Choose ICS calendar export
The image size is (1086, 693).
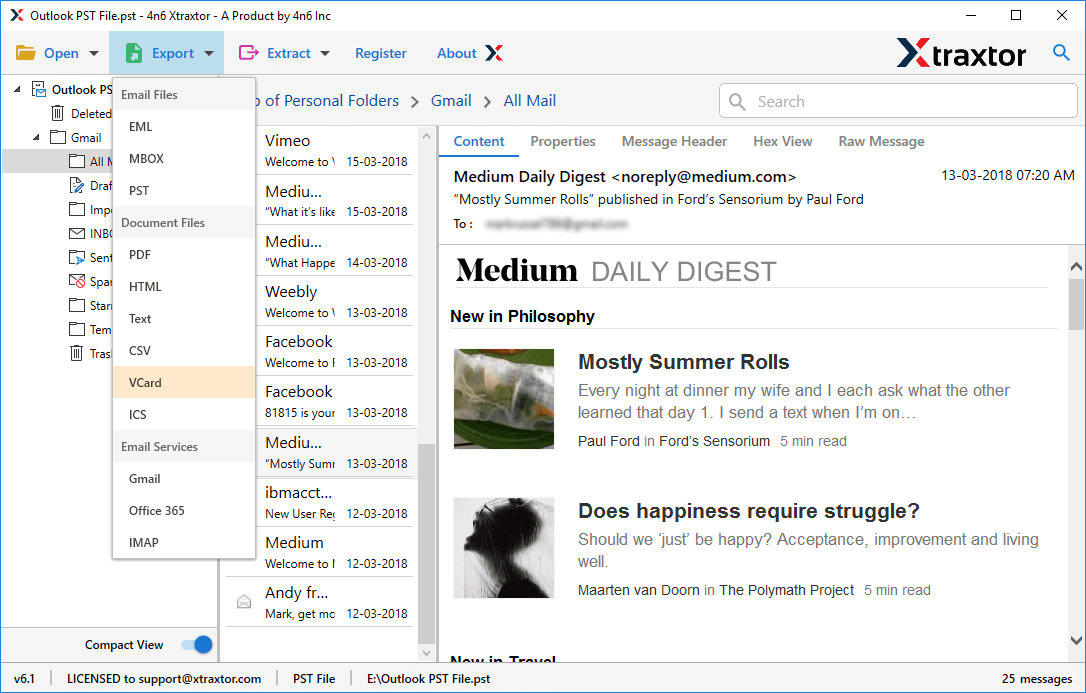click(184, 414)
